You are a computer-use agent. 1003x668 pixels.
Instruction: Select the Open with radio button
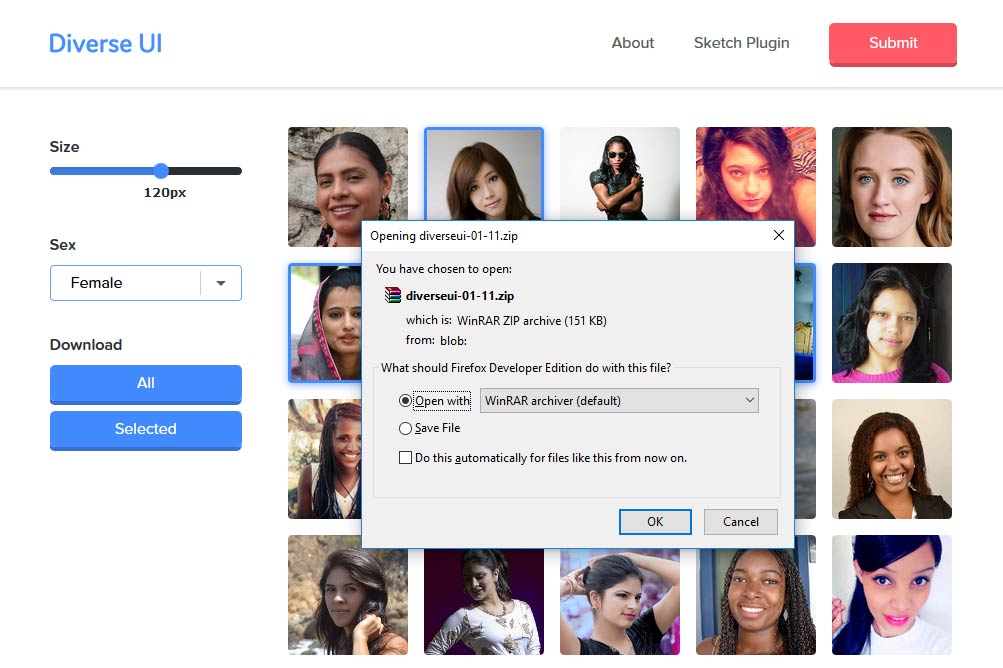(405, 401)
